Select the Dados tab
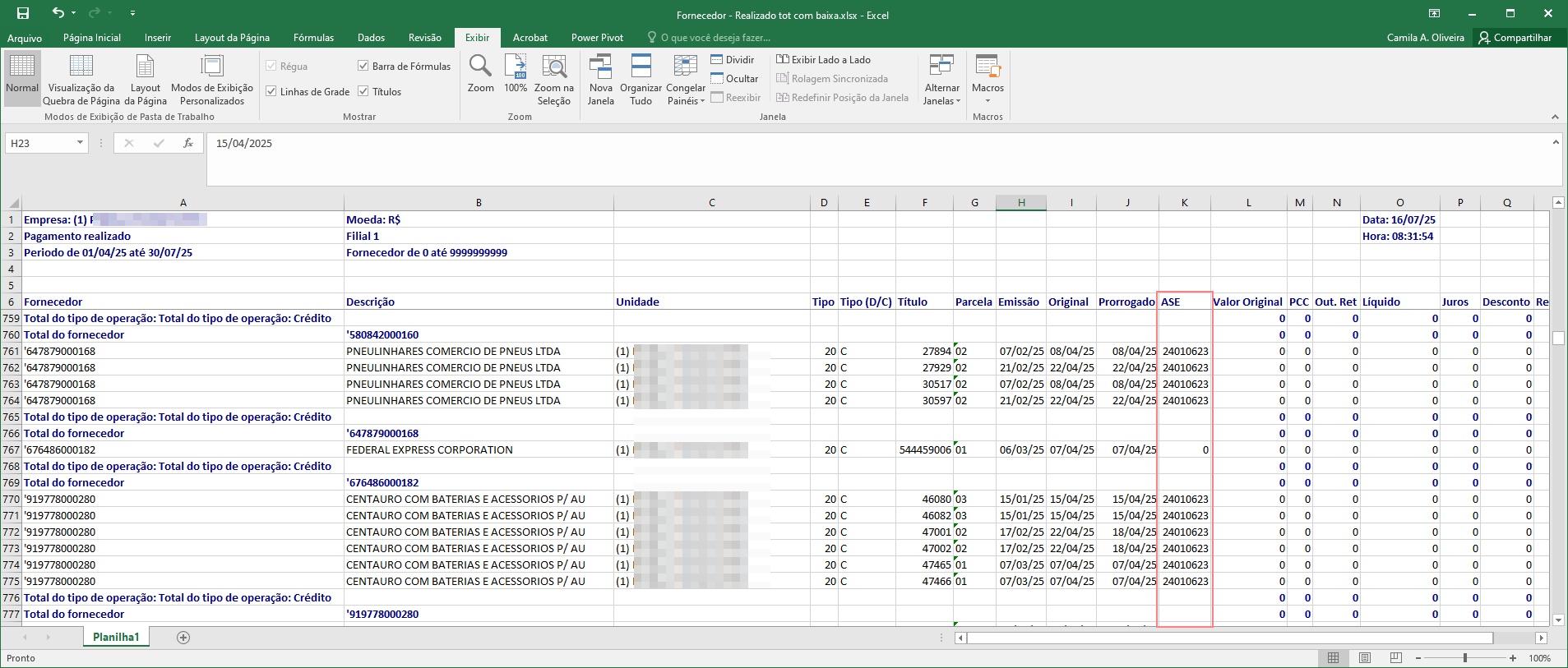Screen dimensions: 1568x668 click(x=371, y=38)
